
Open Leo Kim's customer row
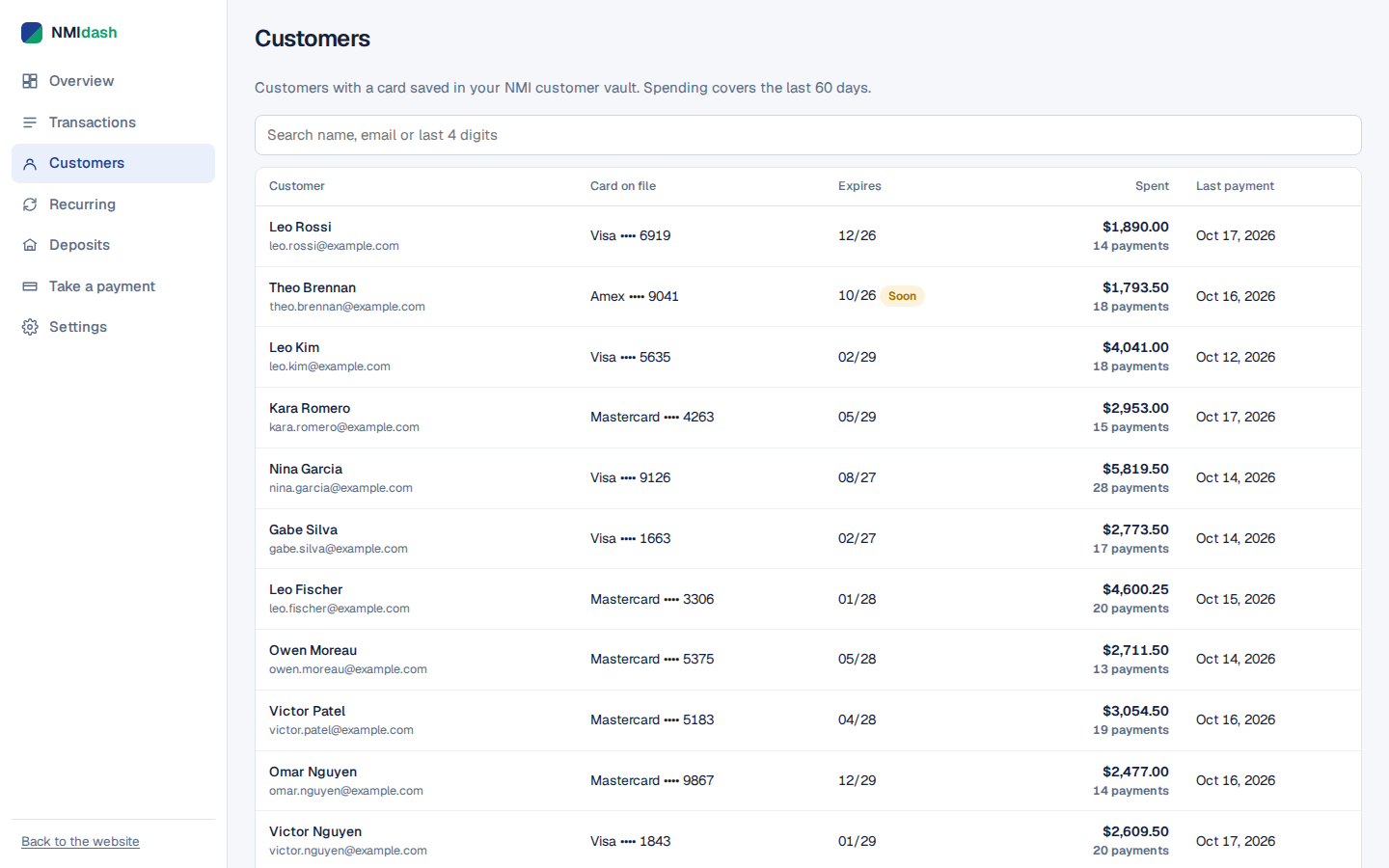(x=807, y=357)
